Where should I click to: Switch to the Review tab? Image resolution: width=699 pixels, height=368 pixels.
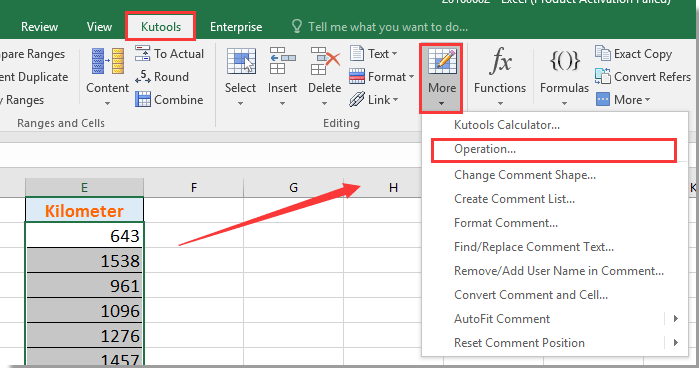(39, 27)
